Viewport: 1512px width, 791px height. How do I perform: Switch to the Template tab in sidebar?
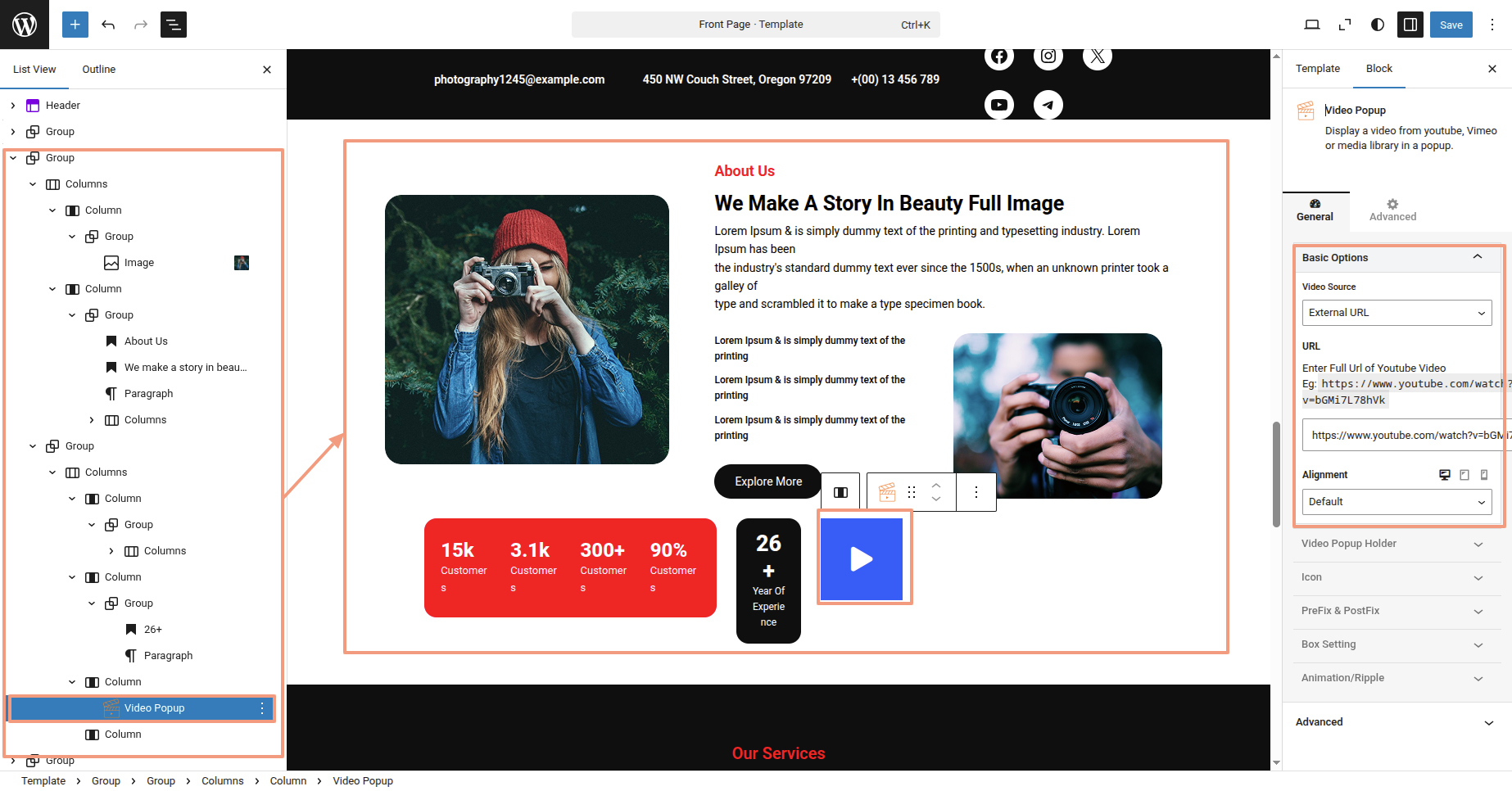1318,69
